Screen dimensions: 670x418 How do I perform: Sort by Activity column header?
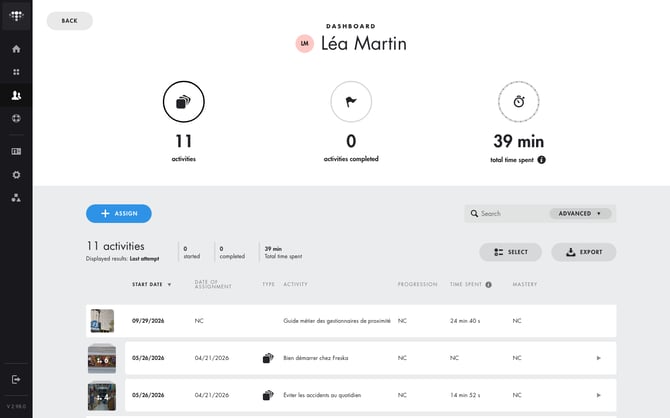click(x=295, y=284)
